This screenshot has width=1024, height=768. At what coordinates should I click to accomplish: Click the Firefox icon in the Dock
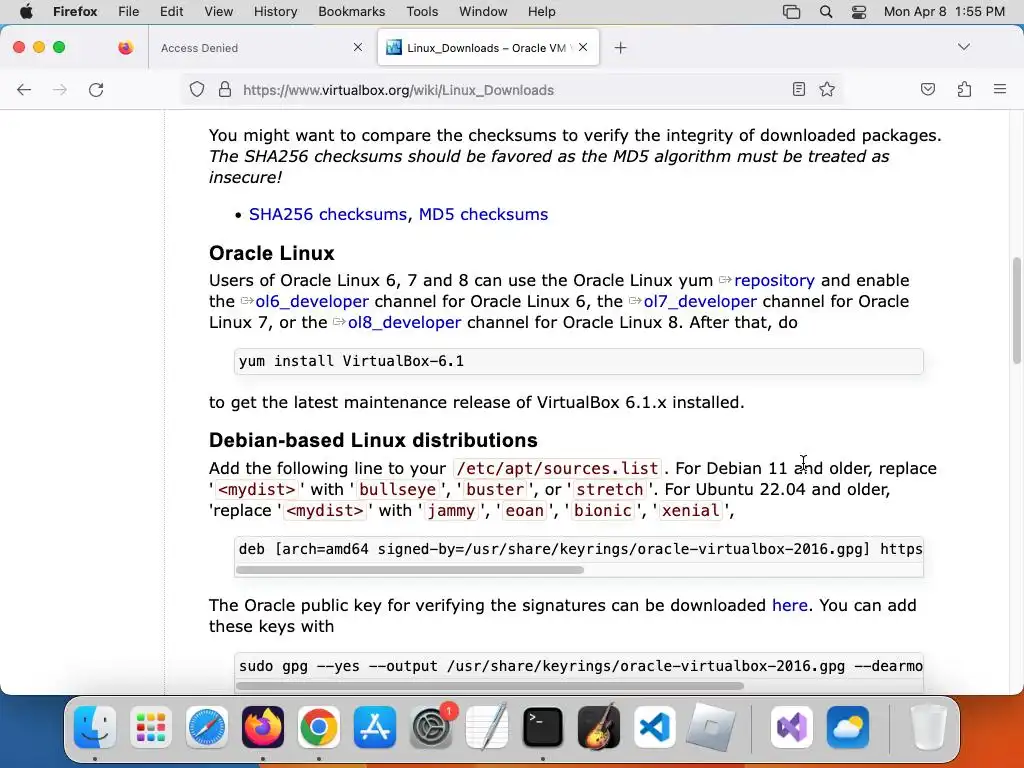263,727
